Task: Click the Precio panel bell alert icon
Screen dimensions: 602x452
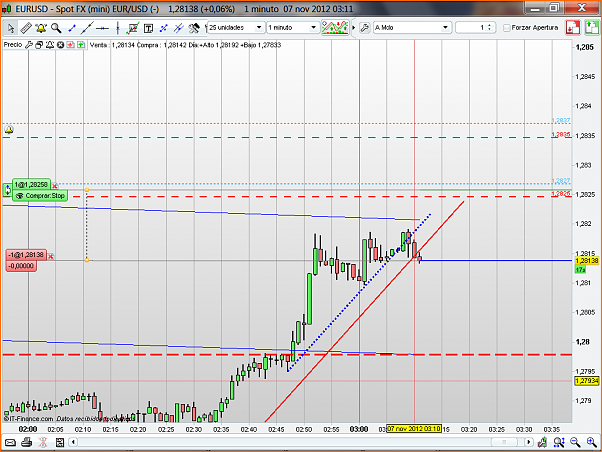Action: point(50,45)
